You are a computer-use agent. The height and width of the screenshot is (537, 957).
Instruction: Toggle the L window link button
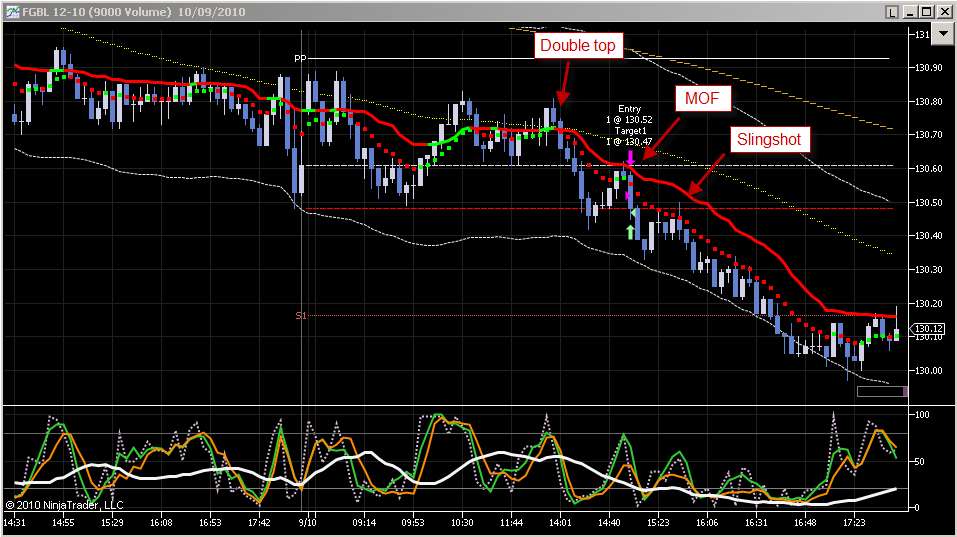pyautogui.click(x=892, y=12)
